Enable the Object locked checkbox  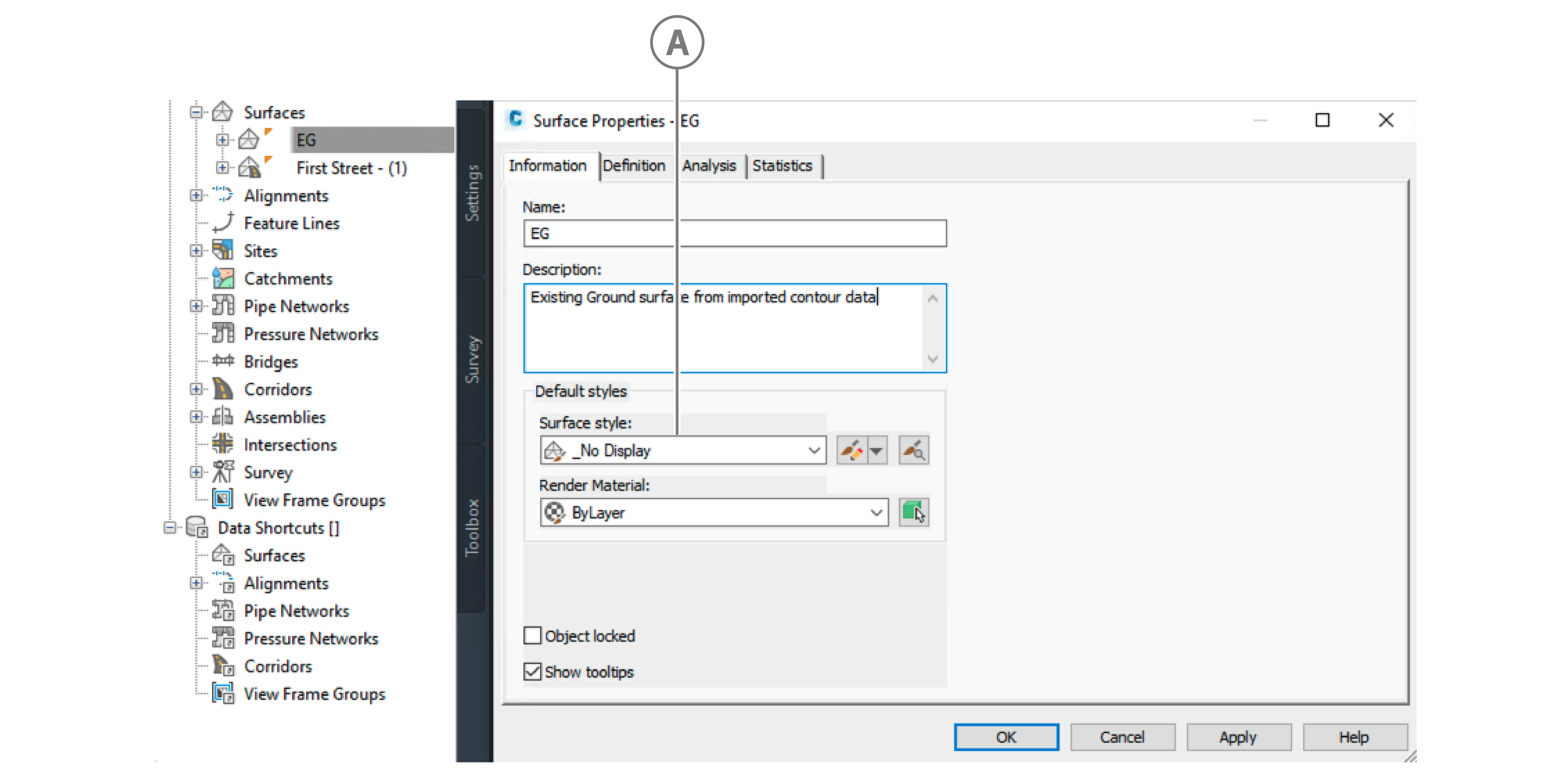(x=533, y=635)
